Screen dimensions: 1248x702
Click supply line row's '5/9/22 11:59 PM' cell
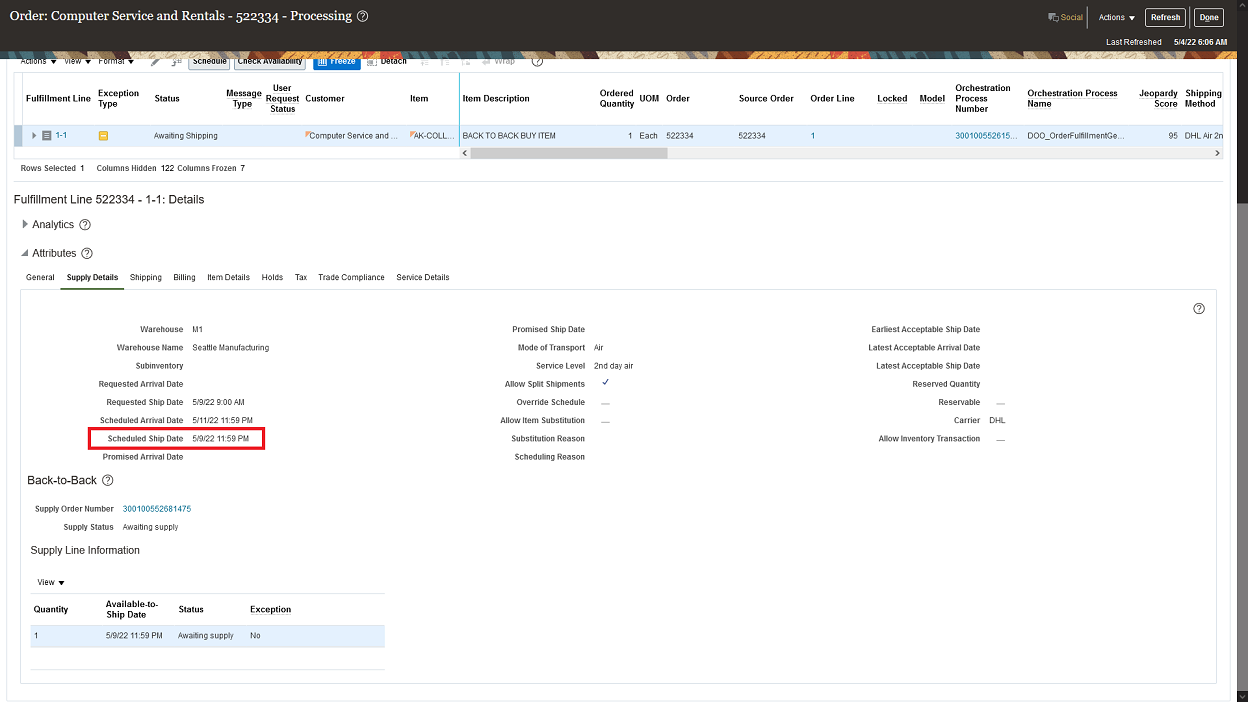(x=134, y=636)
